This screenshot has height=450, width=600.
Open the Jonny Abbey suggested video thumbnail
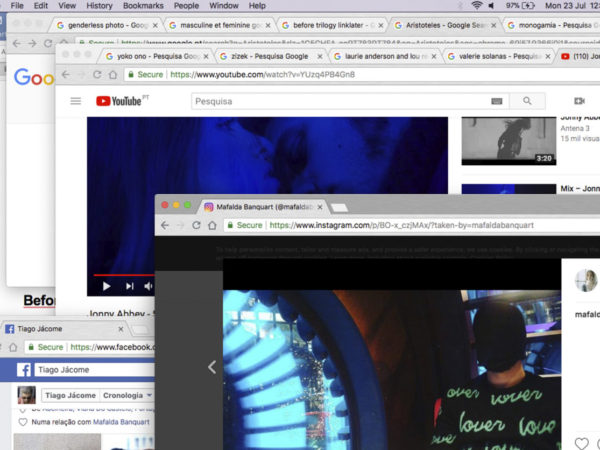coord(508,140)
